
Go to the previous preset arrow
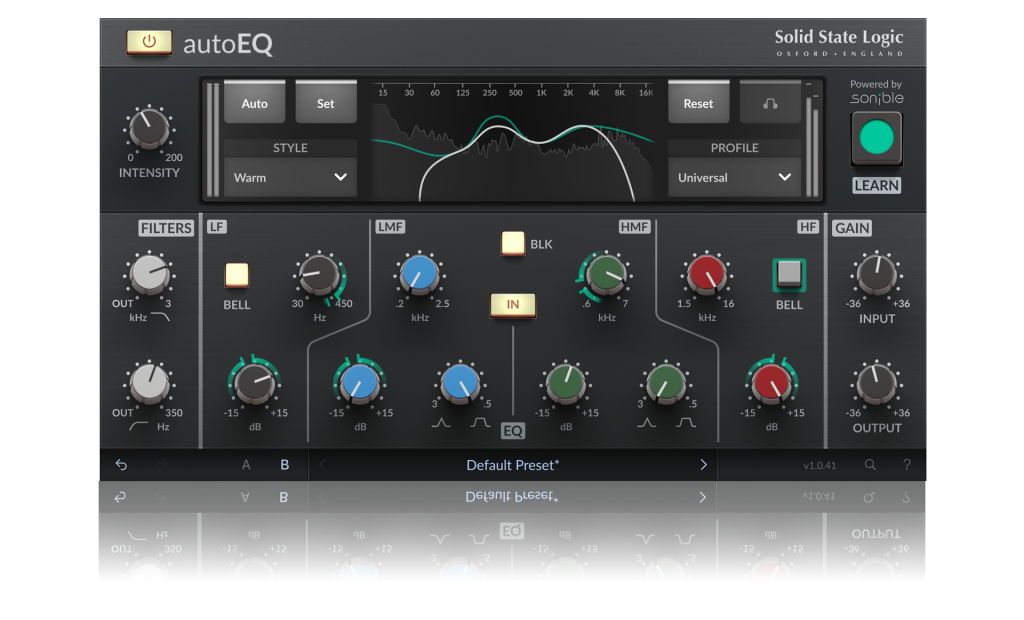click(x=322, y=465)
